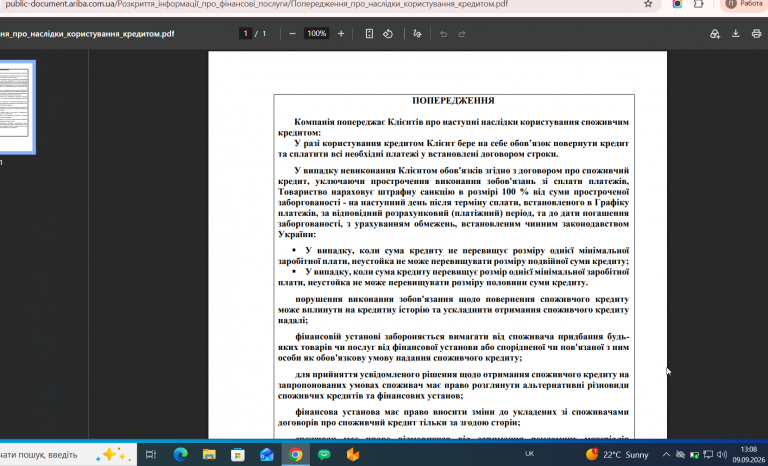Zoom out with the minus button
This screenshot has width=768, height=466.
292,34
